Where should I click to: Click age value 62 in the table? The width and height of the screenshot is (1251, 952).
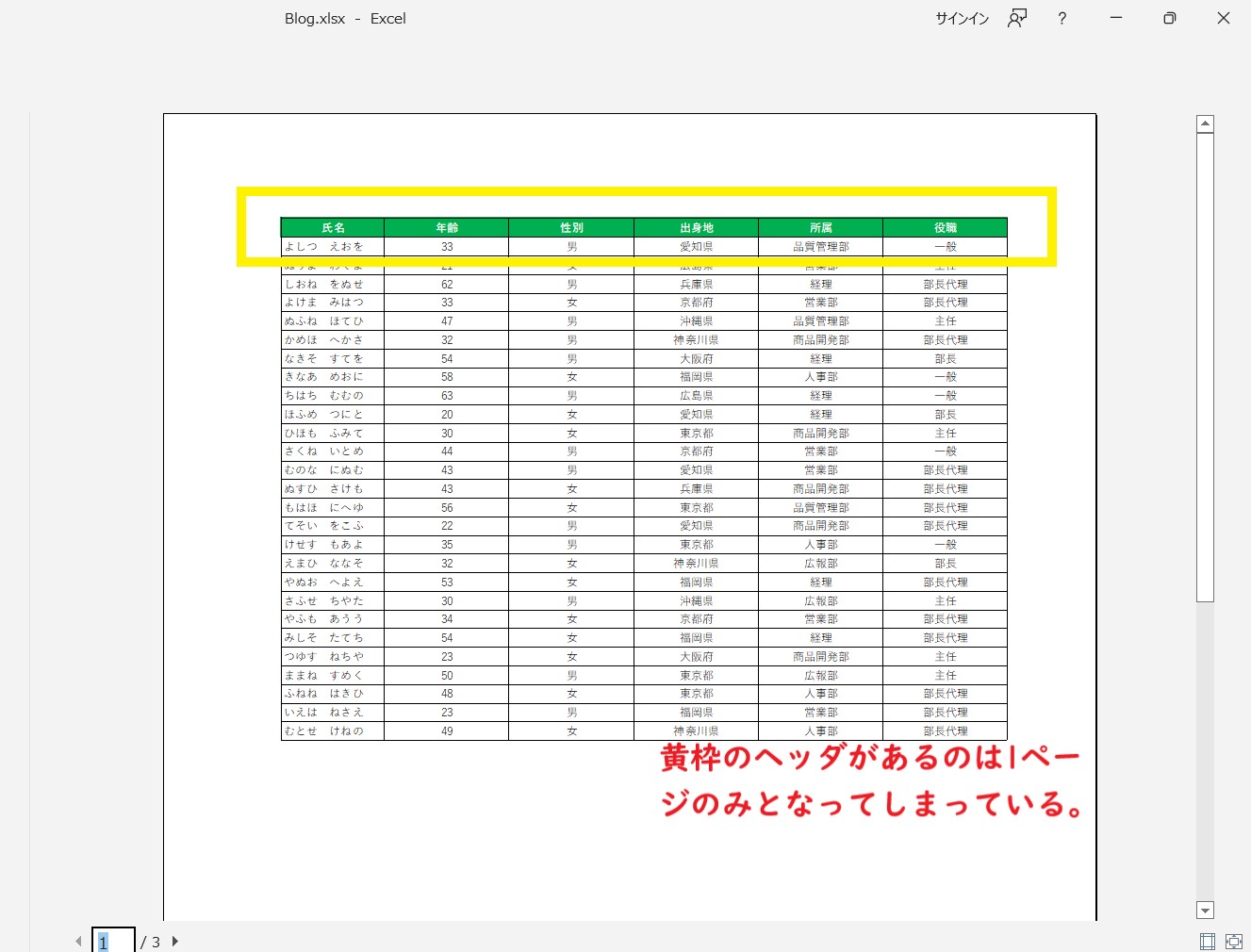(x=447, y=285)
